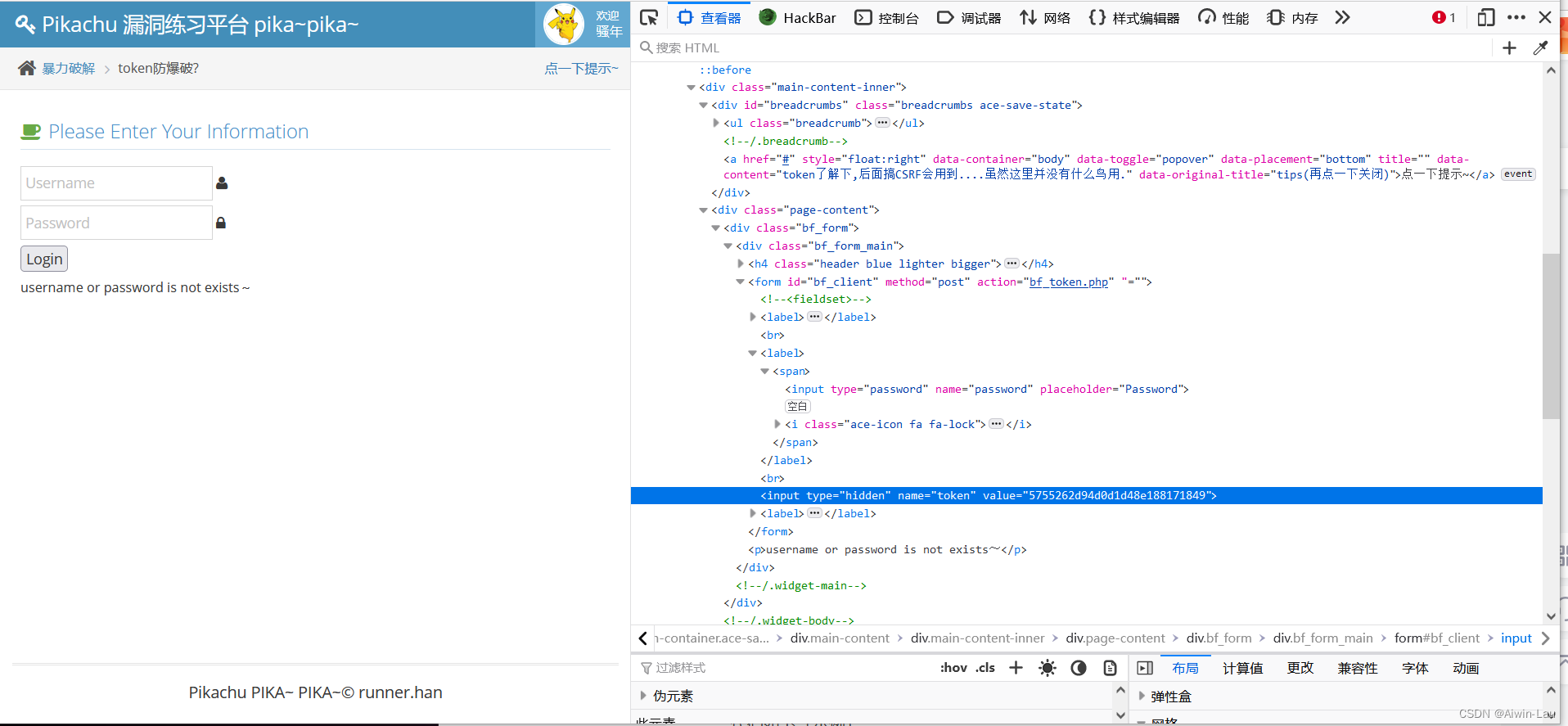
Task: Show more devtools tabs chevron
Action: point(1342,17)
